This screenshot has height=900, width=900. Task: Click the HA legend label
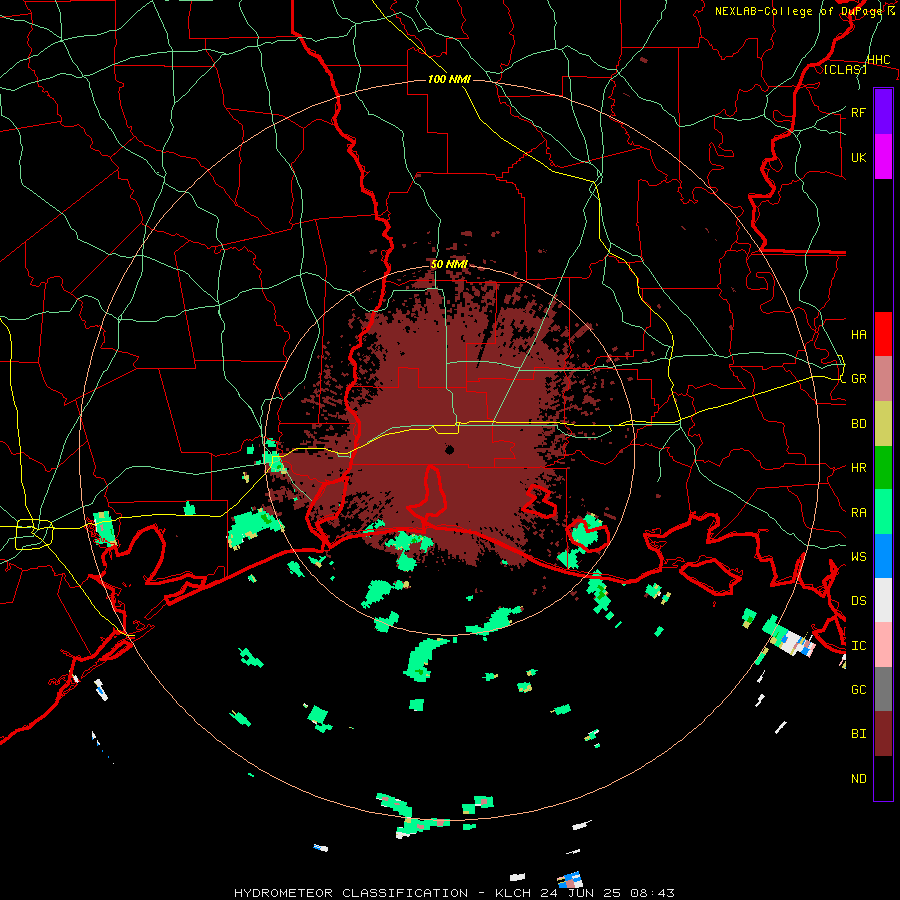[859, 334]
